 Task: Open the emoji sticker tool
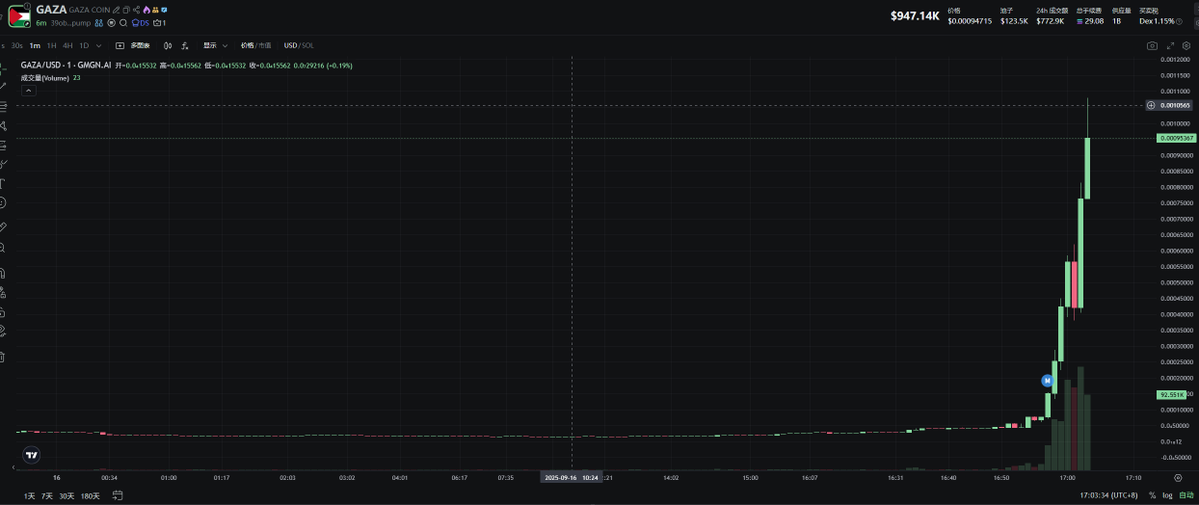pos(4,203)
